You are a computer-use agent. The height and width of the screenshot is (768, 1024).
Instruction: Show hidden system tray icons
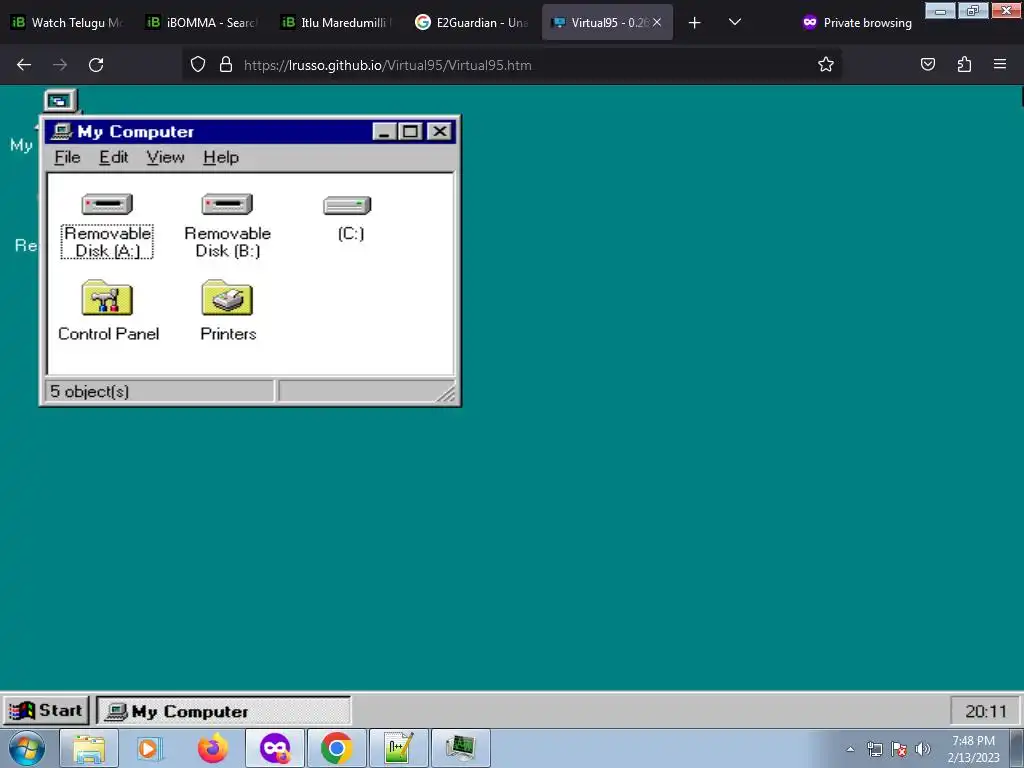pyautogui.click(x=850, y=750)
